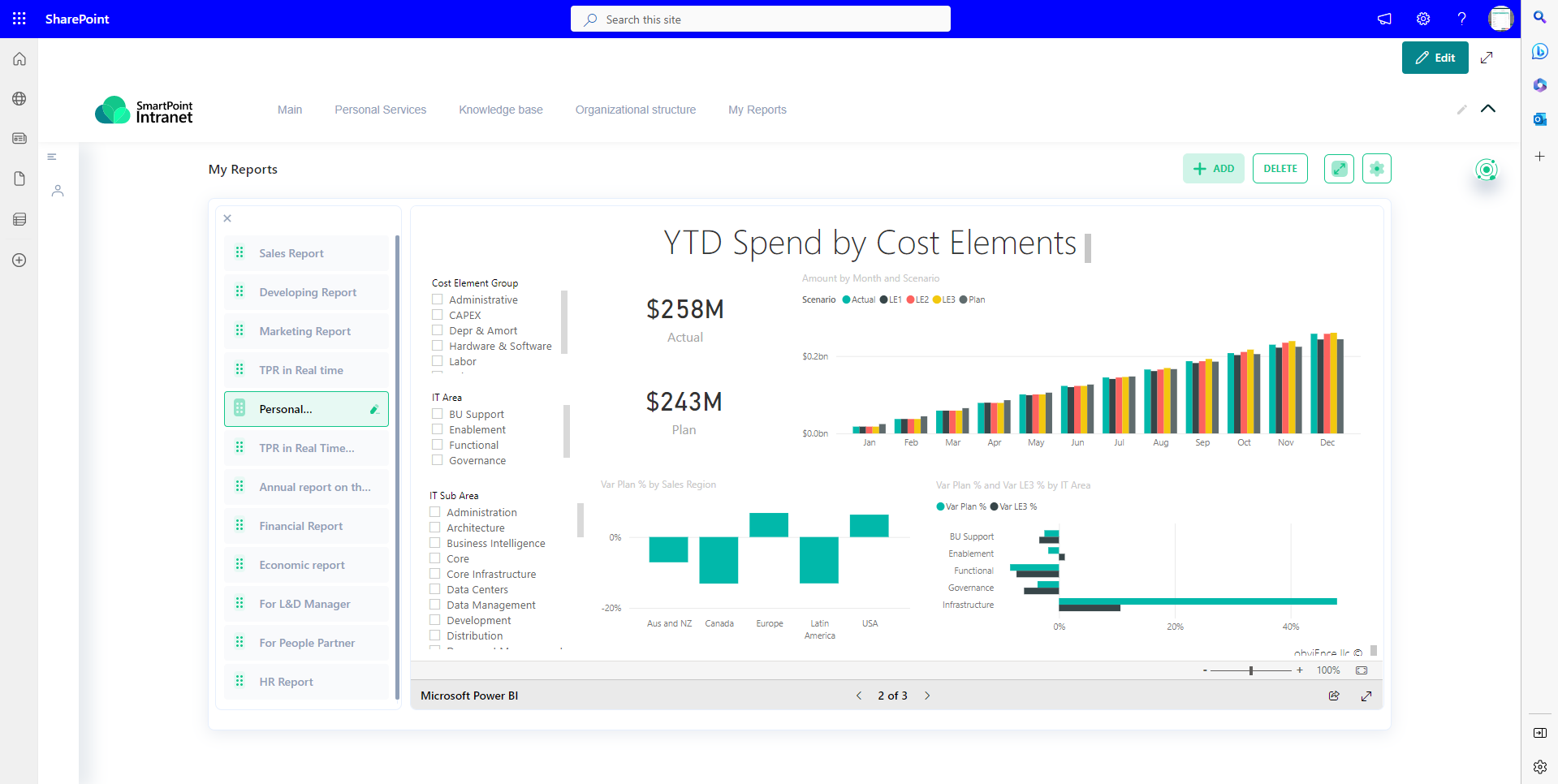Click the share icon in Power BI footer

pyautogui.click(x=1334, y=696)
